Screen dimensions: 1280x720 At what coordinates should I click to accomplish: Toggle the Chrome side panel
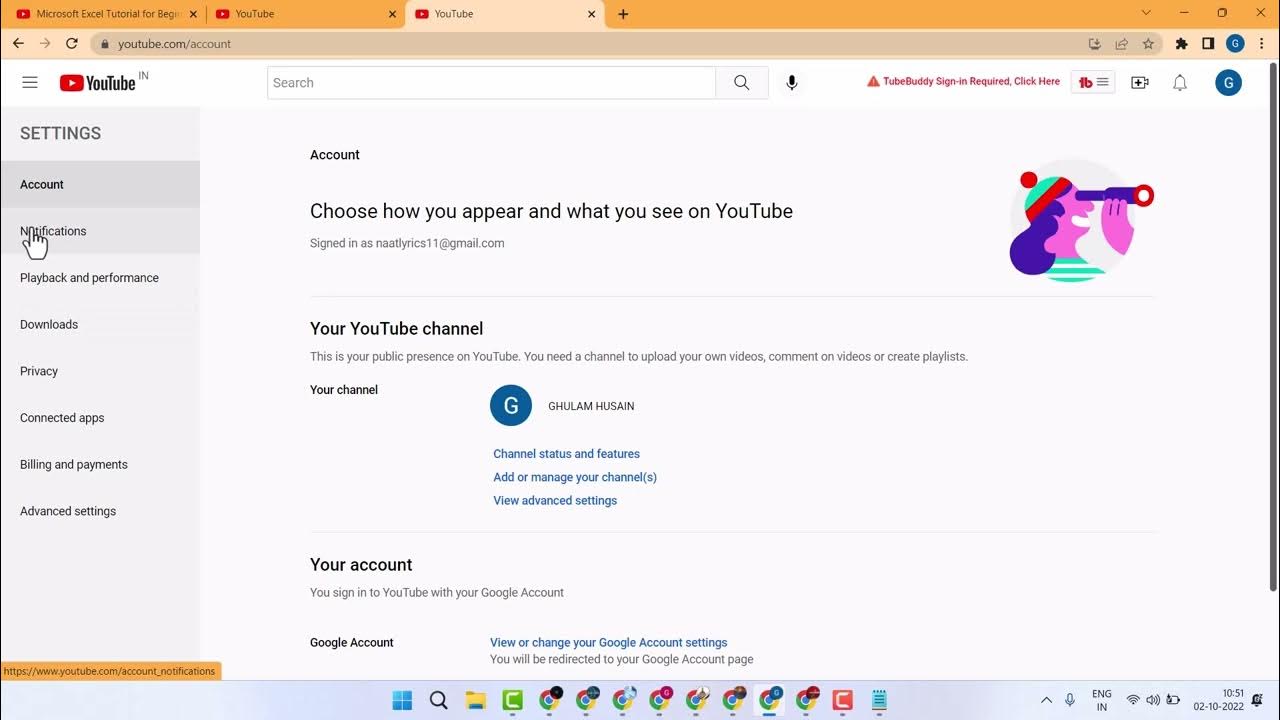point(1208,44)
